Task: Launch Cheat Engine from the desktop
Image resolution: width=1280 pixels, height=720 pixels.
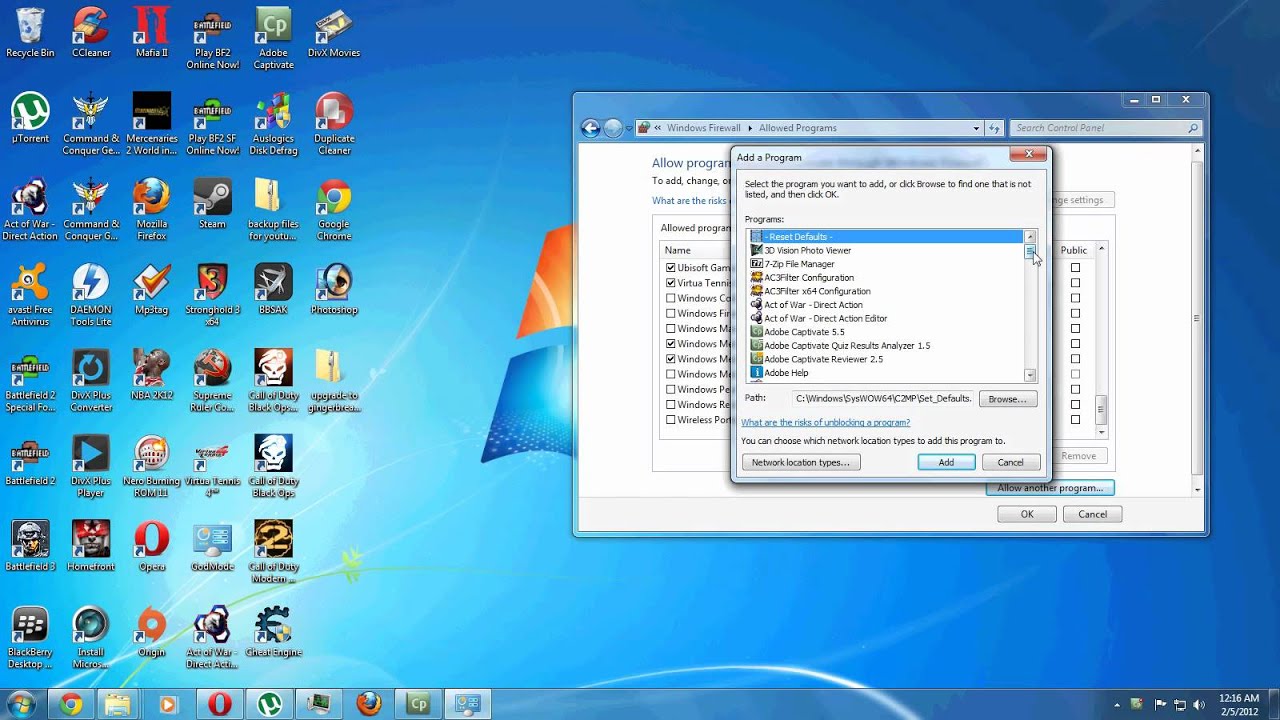Action: 273,631
